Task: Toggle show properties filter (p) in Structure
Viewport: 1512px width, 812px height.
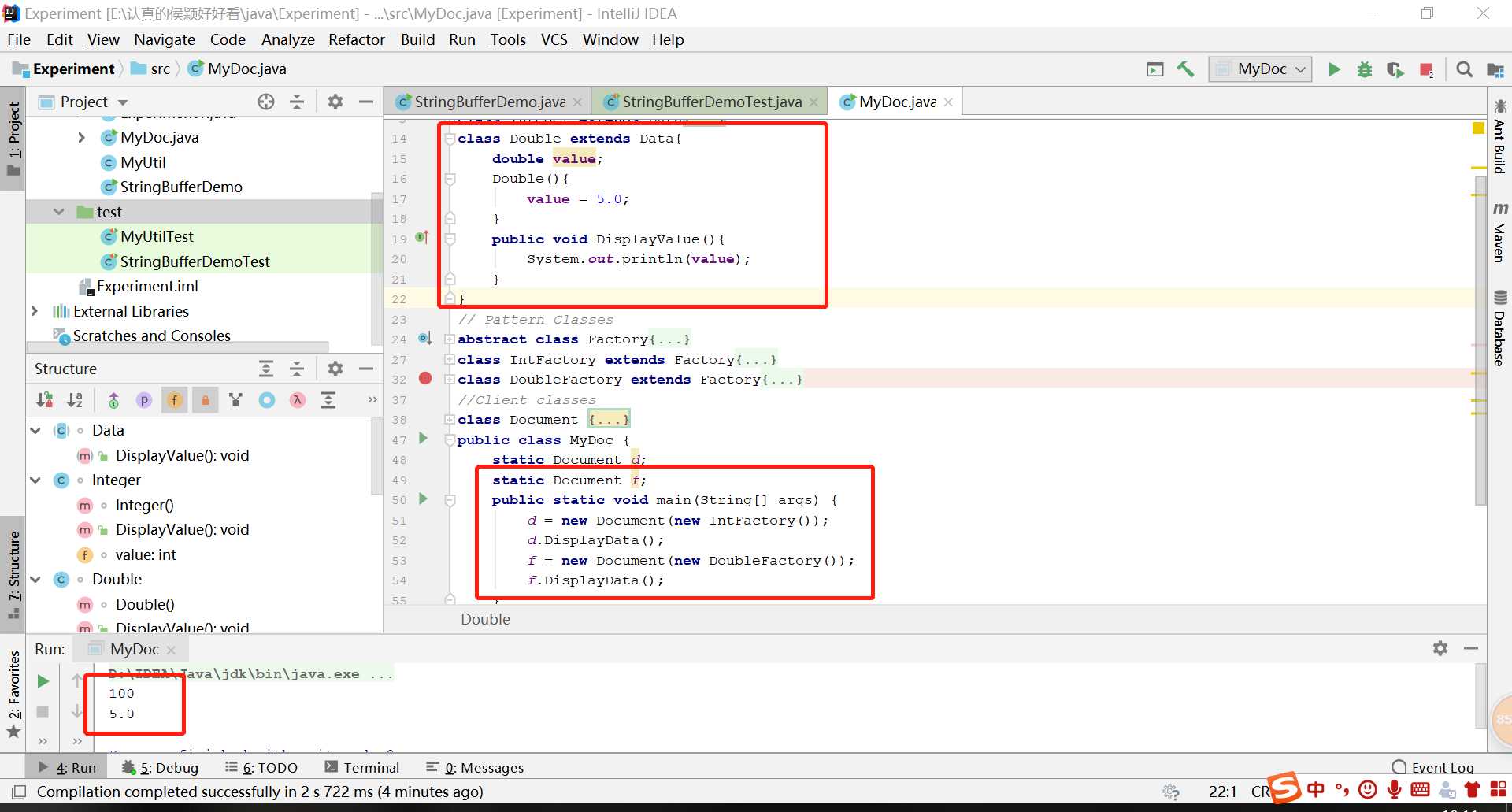Action: (x=143, y=400)
